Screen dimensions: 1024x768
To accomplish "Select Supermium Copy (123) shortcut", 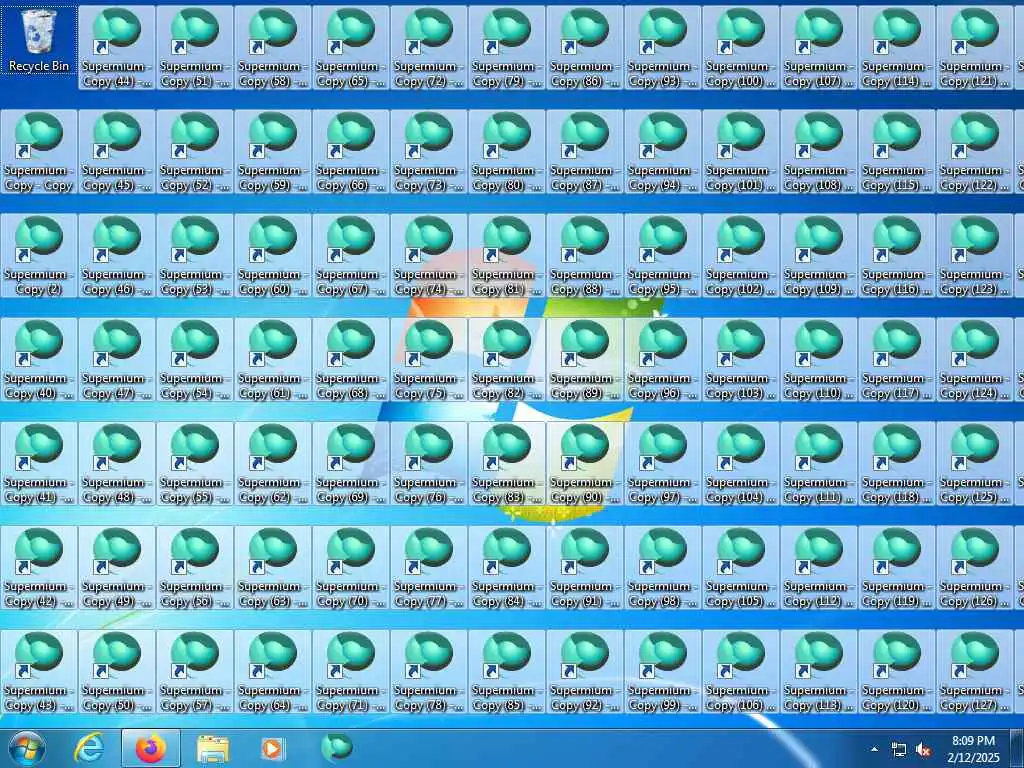I will [x=974, y=255].
